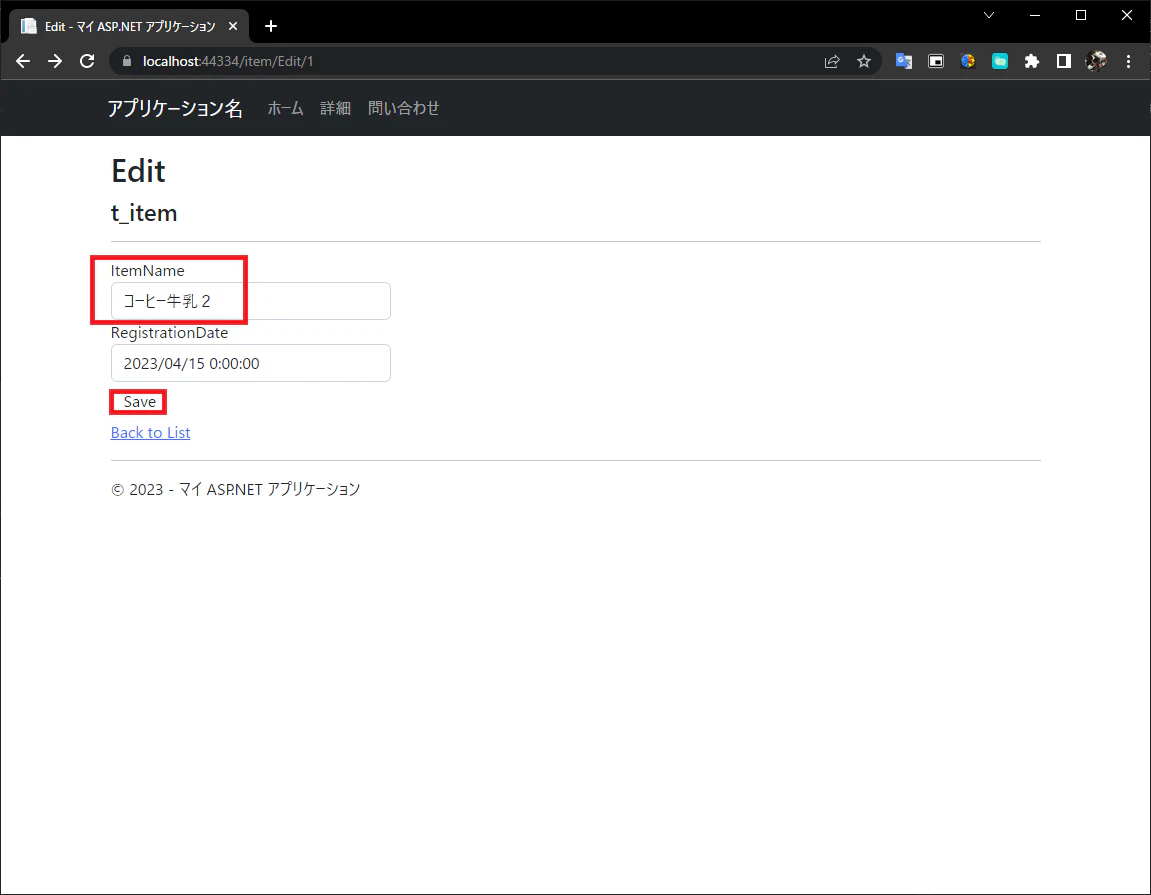Navigate to 問い合わせ in navbar
The image size is (1151, 895).
tap(404, 108)
